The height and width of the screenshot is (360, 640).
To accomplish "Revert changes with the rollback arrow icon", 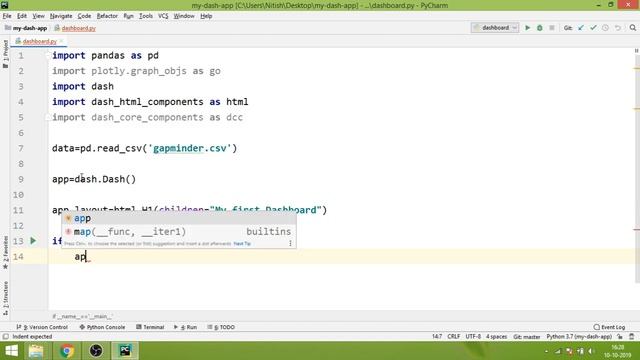I will click(618, 28).
